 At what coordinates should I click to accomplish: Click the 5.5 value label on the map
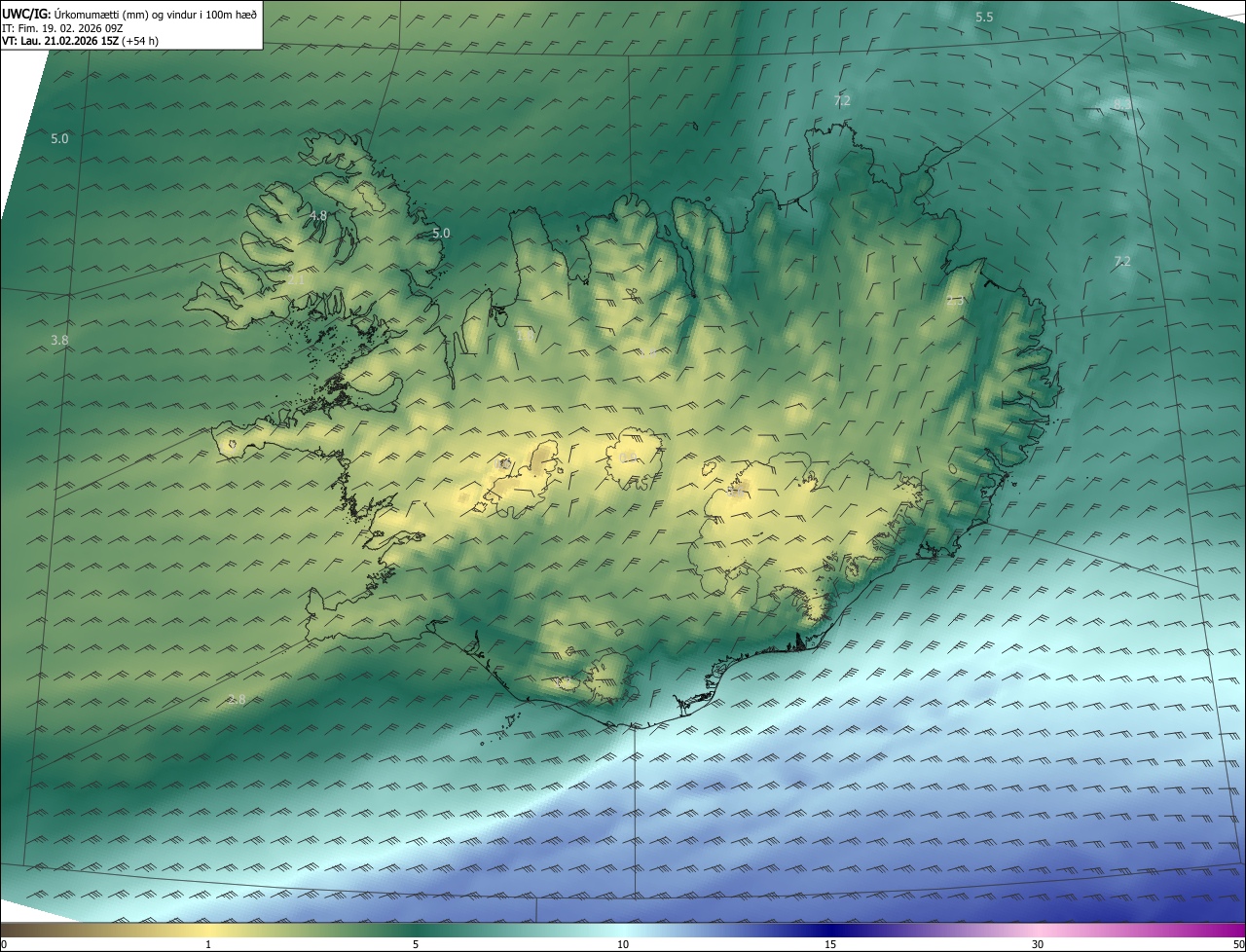point(984,18)
